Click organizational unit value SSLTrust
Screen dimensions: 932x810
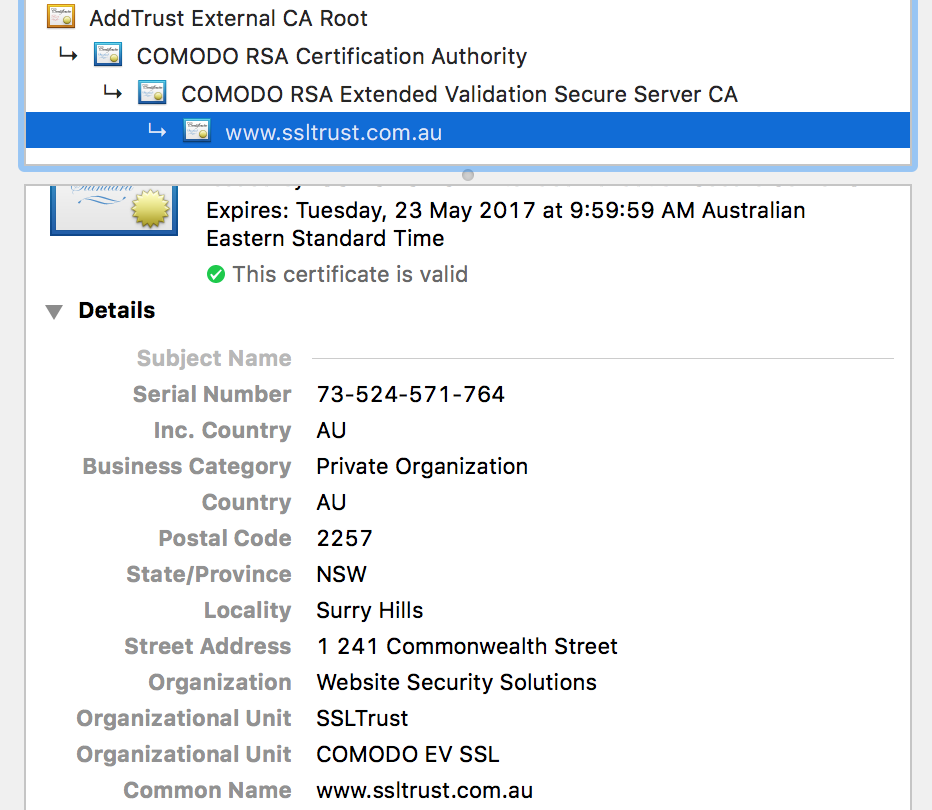click(362, 718)
